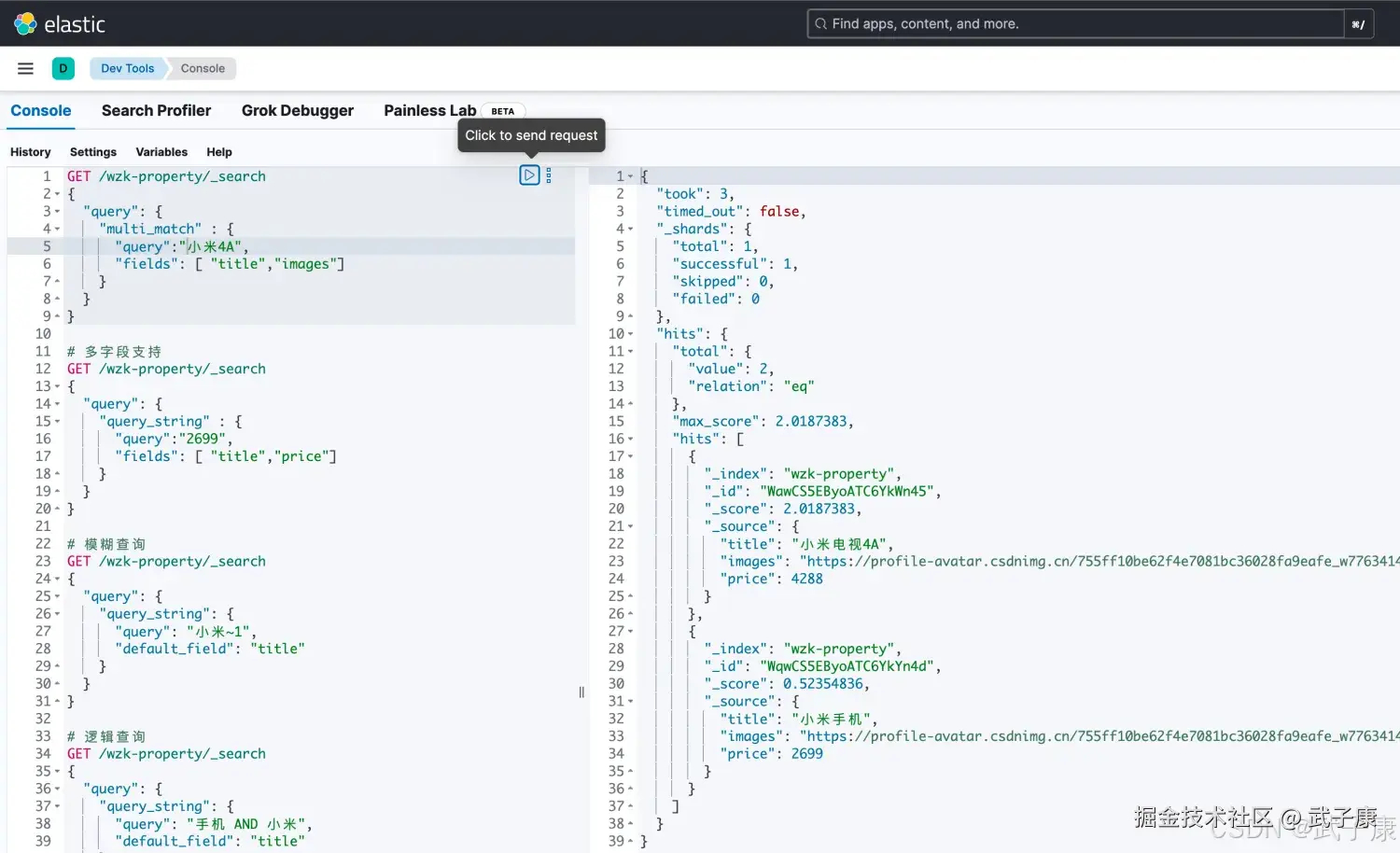This screenshot has width=1400, height=853.
Task: Open the Painless Lab beta tab
Action: point(429,110)
